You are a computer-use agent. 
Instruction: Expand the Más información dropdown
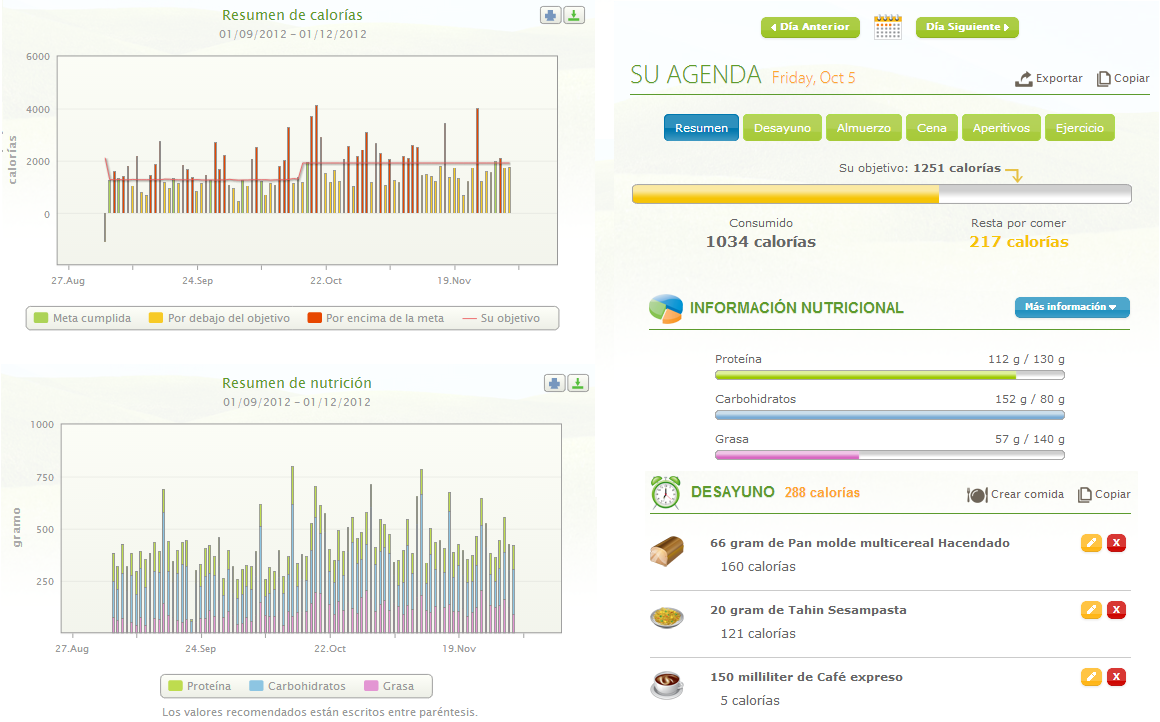1071,307
